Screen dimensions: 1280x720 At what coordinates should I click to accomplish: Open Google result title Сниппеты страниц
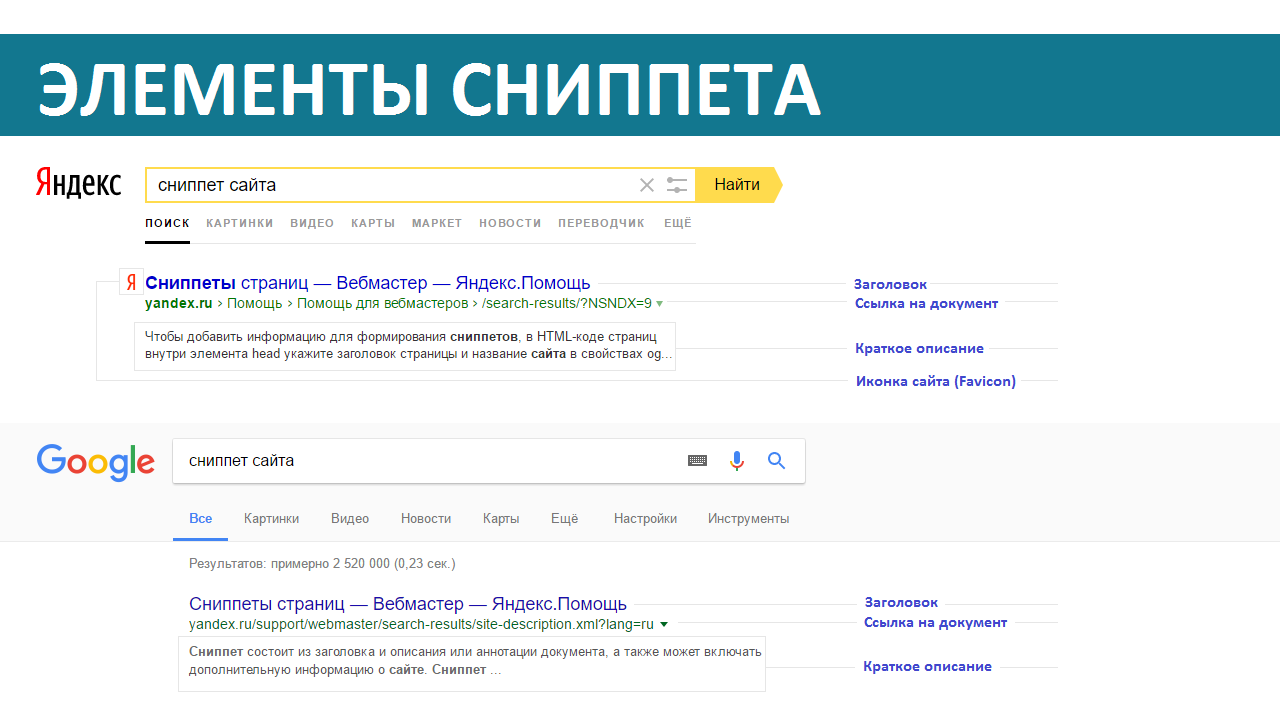click(x=408, y=604)
